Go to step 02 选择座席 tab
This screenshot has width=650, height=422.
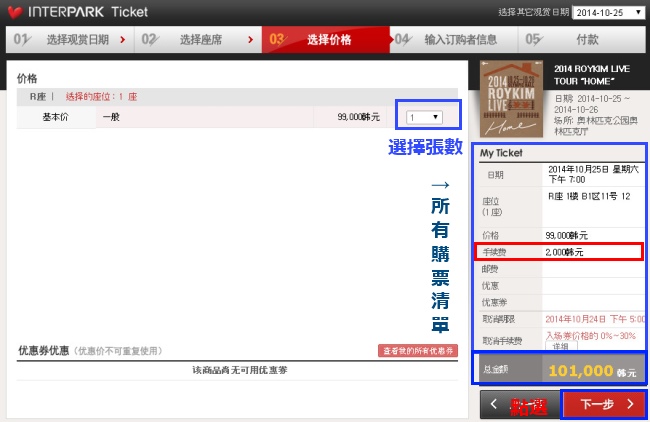tap(198, 40)
